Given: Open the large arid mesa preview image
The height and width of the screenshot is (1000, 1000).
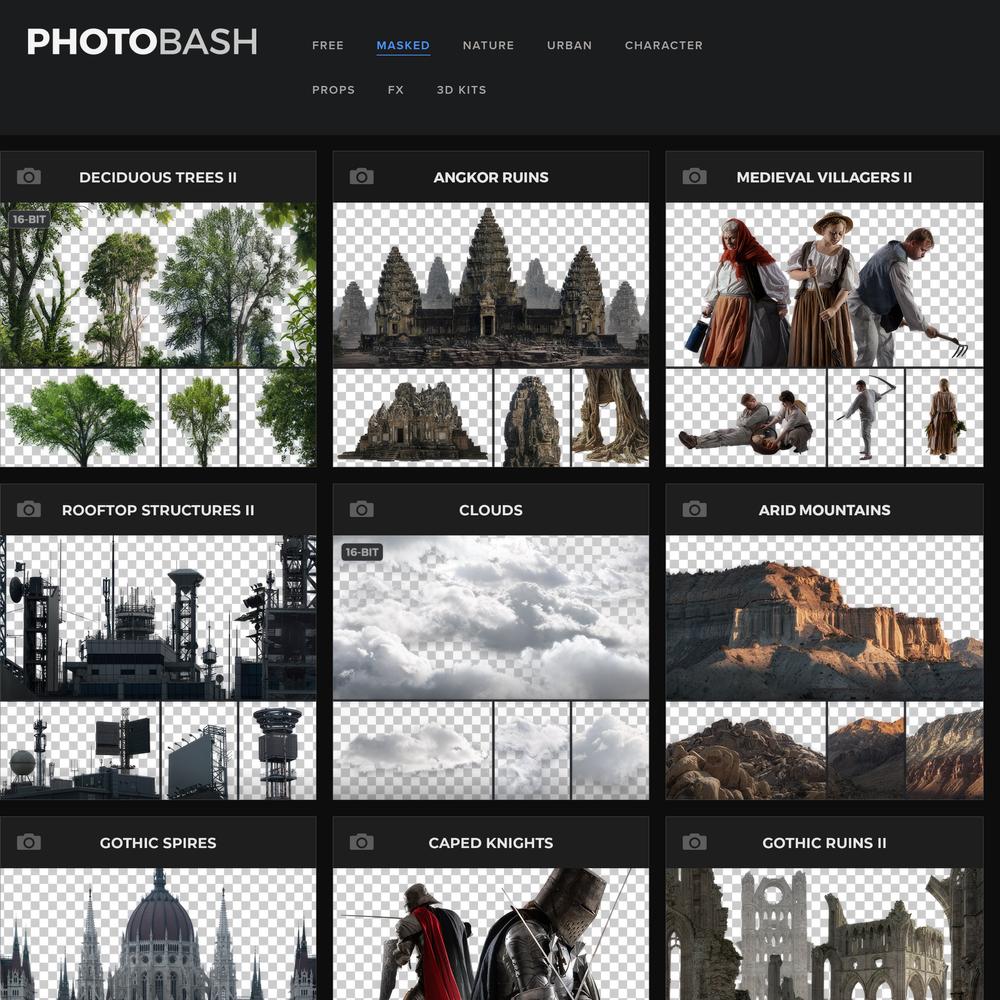Looking at the screenshot, I should point(824,617).
